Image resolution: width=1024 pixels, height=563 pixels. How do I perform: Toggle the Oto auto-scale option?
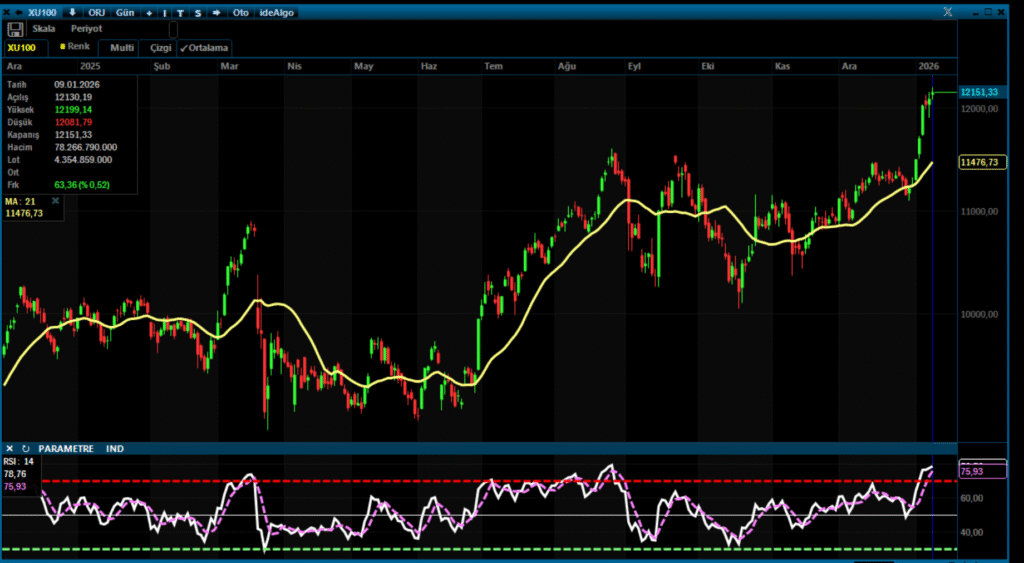coord(241,12)
